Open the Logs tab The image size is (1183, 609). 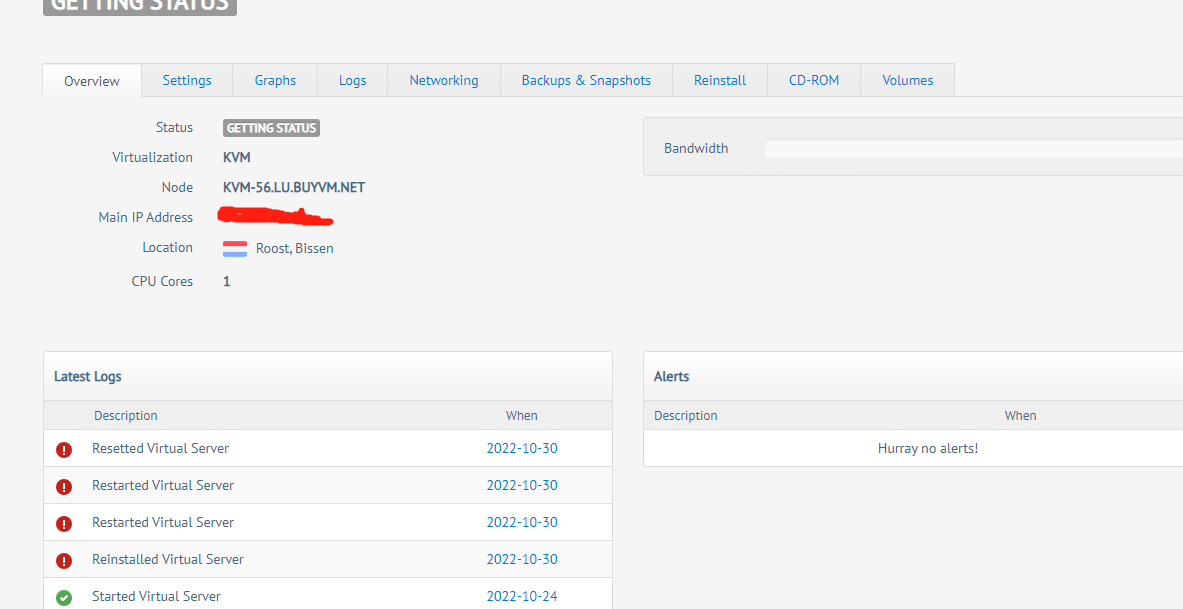352,80
